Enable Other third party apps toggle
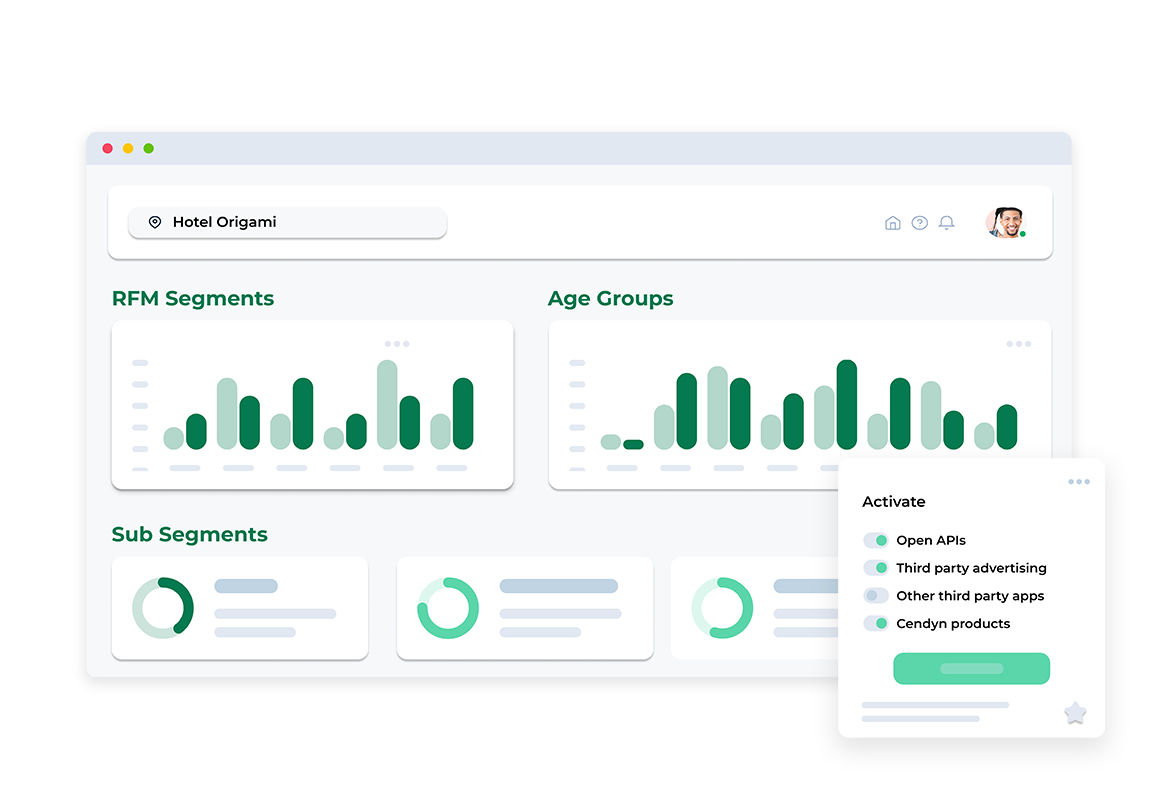1158x809 pixels. pyautogui.click(x=876, y=595)
